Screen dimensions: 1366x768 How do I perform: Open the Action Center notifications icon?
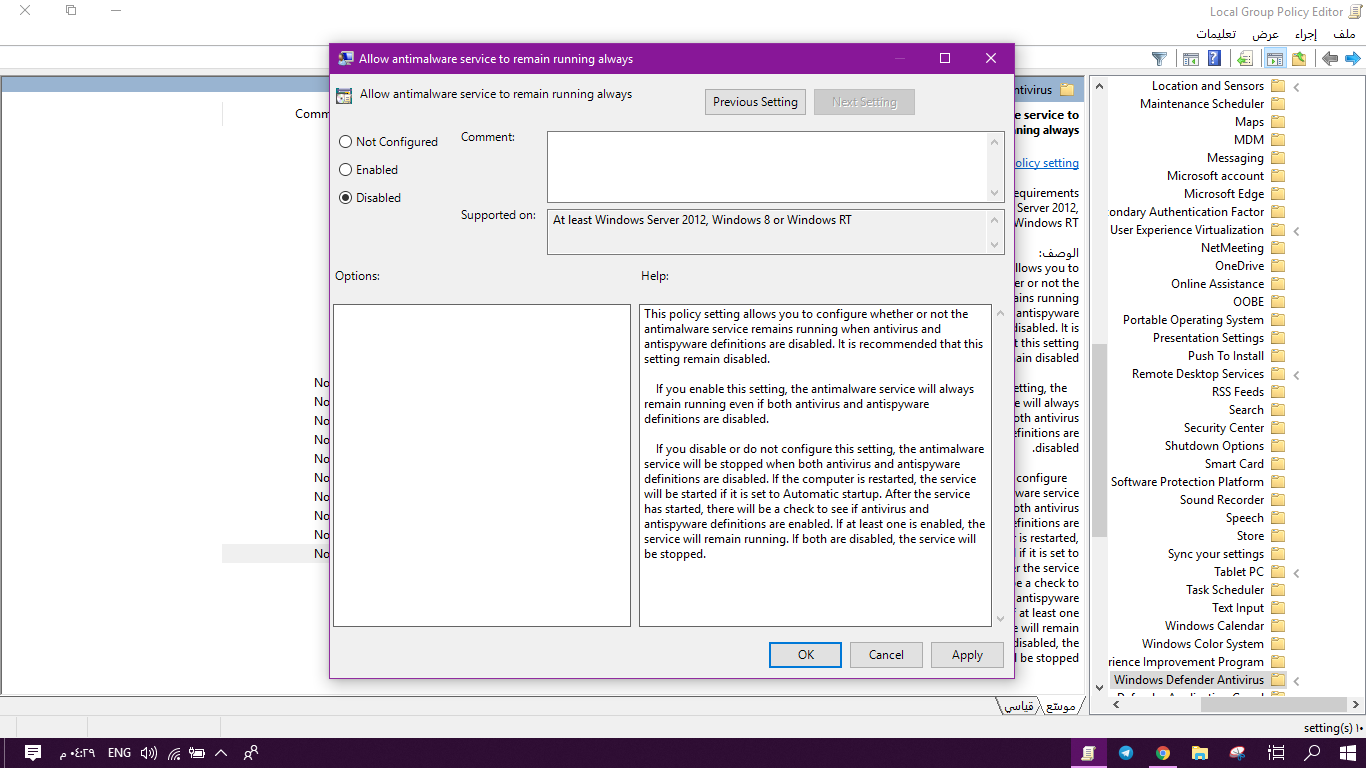pyautogui.click(x=32, y=753)
